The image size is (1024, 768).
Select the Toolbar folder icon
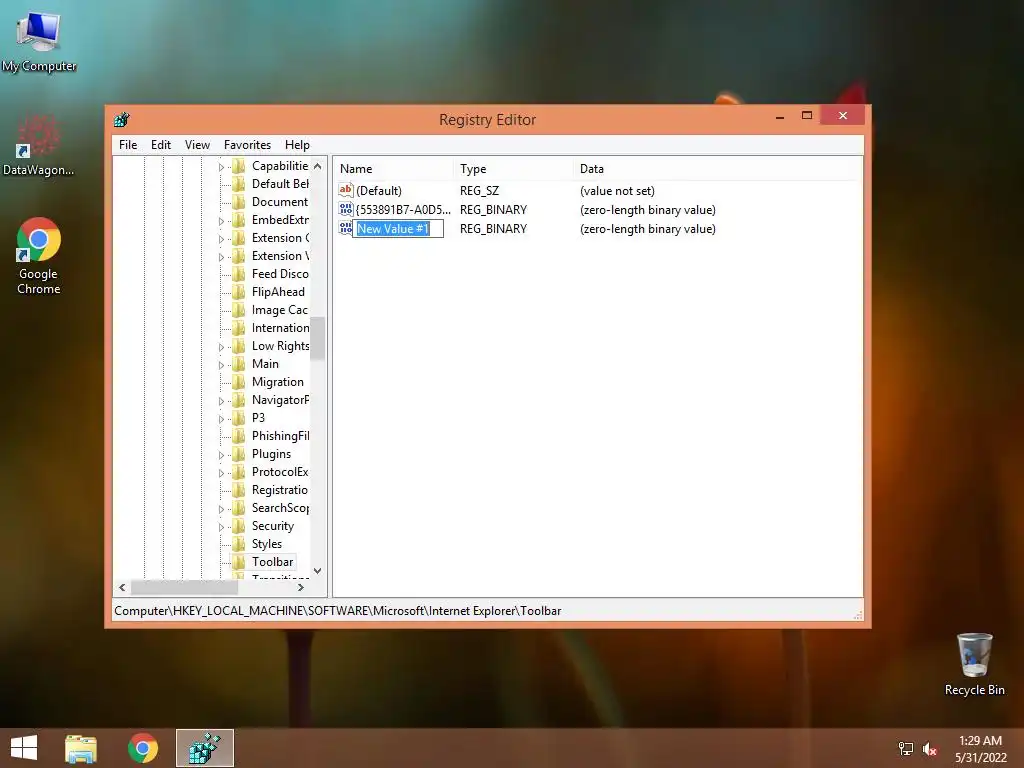click(239, 562)
